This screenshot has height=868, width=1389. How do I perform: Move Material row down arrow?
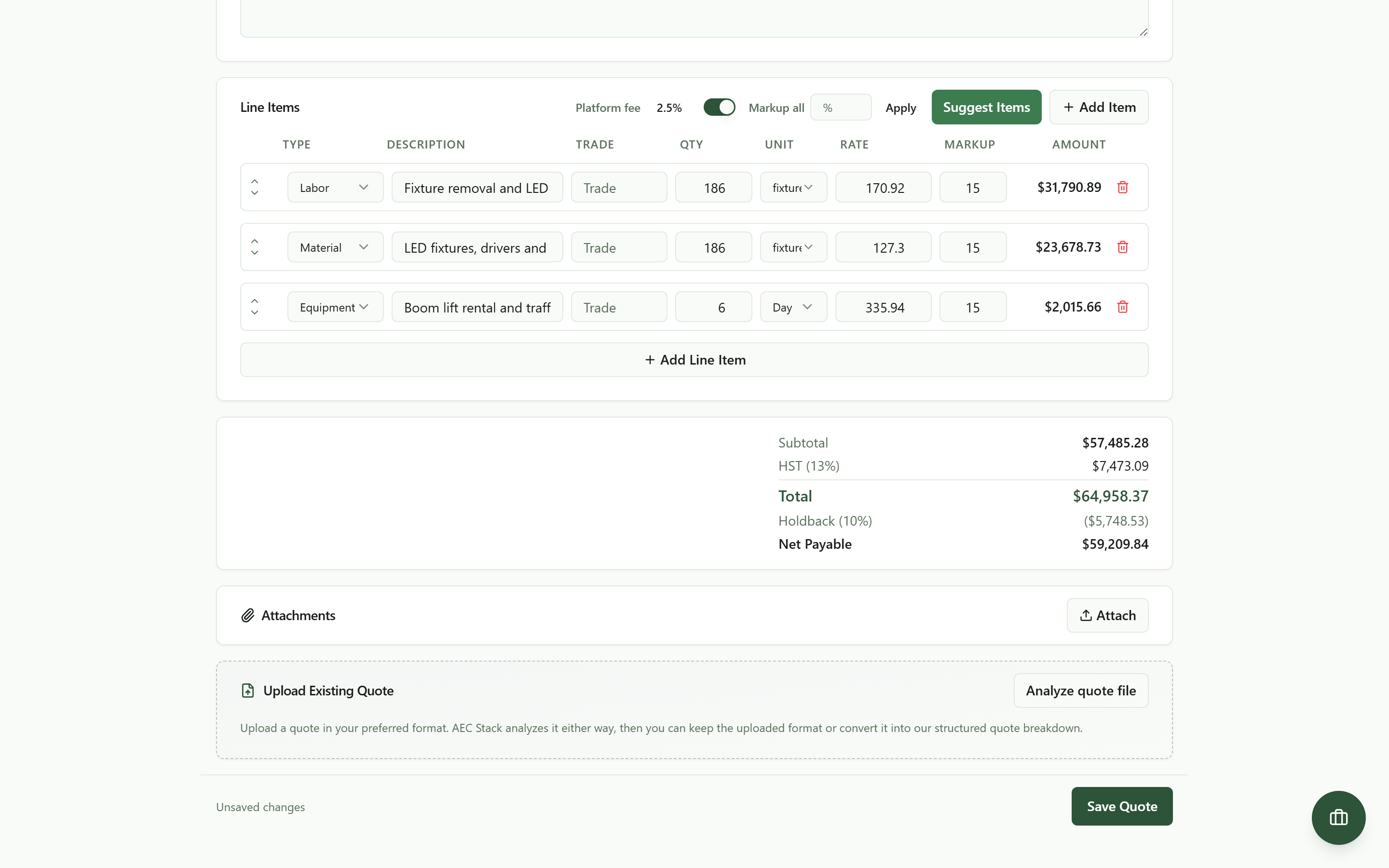pyautogui.click(x=255, y=253)
